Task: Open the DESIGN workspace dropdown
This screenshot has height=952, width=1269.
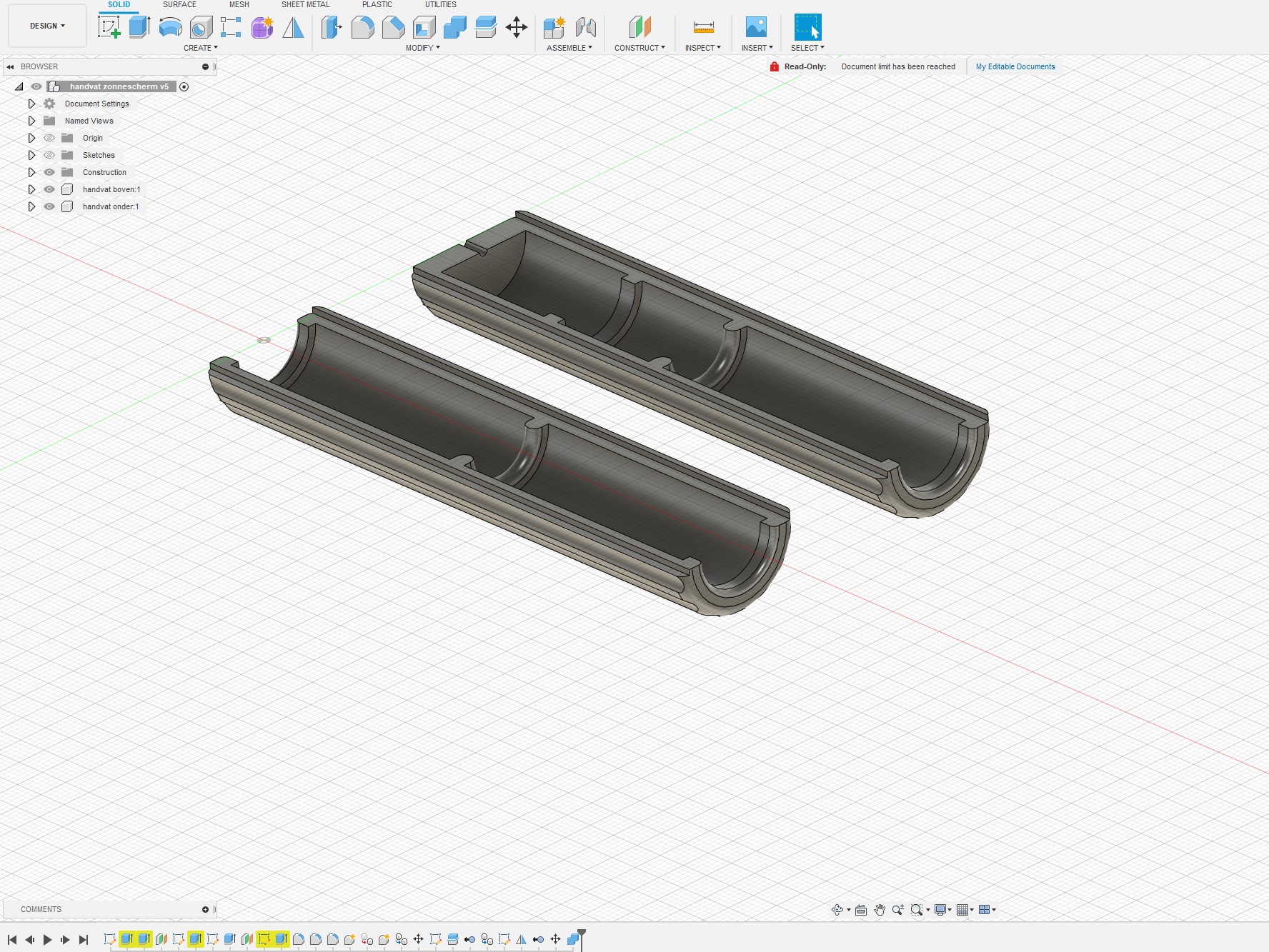Action: (x=47, y=26)
